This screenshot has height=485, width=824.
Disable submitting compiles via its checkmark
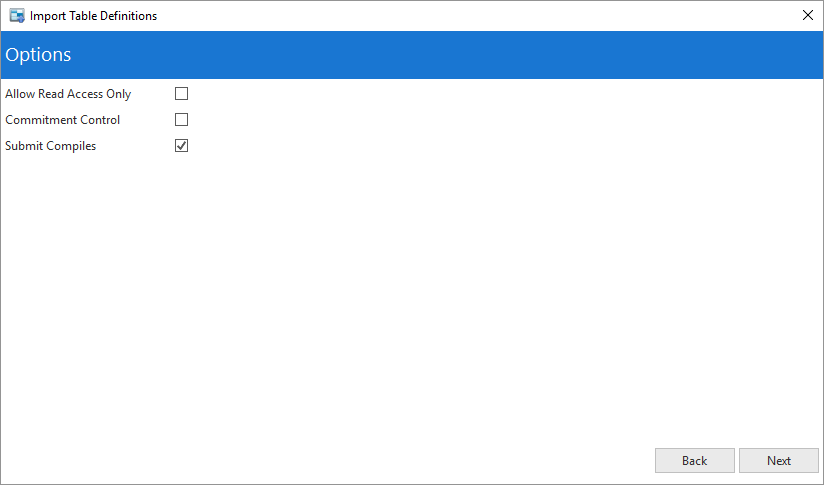click(181, 146)
